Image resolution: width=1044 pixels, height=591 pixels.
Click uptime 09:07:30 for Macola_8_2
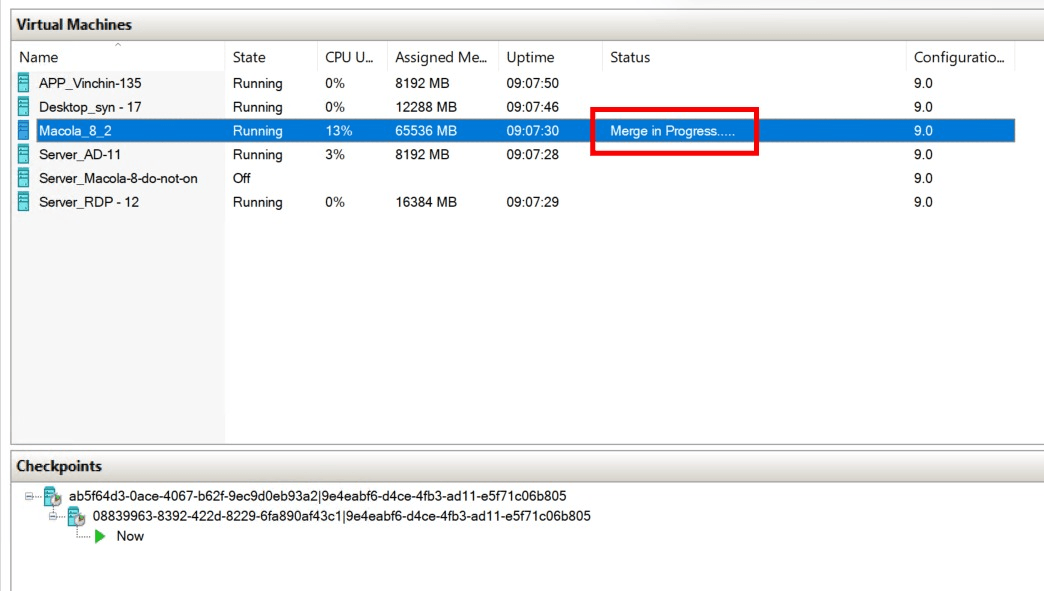[x=533, y=130]
